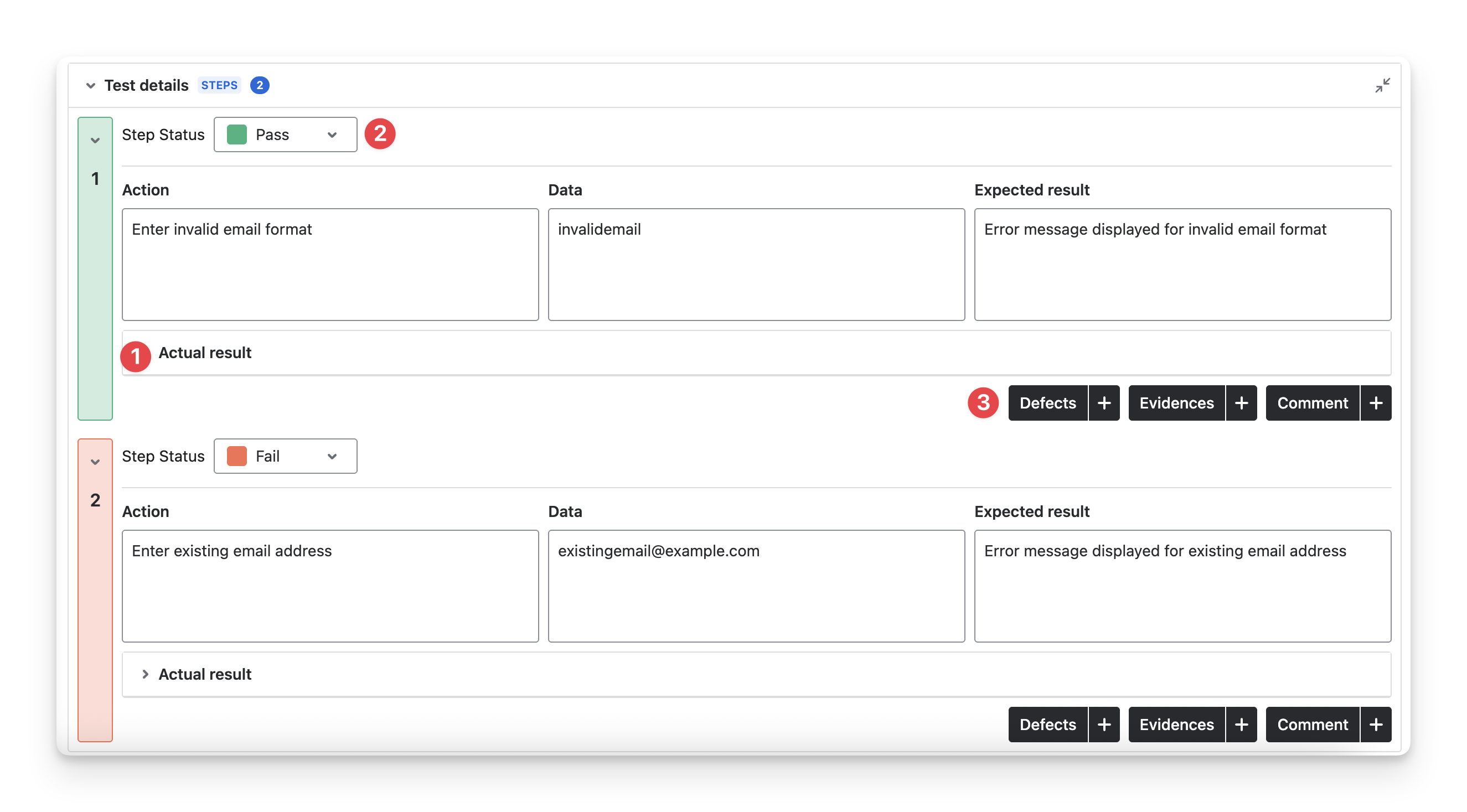This screenshot has height=812, width=1467.
Task: Click the existingemail@example.com Data field
Action: (756, 586)
